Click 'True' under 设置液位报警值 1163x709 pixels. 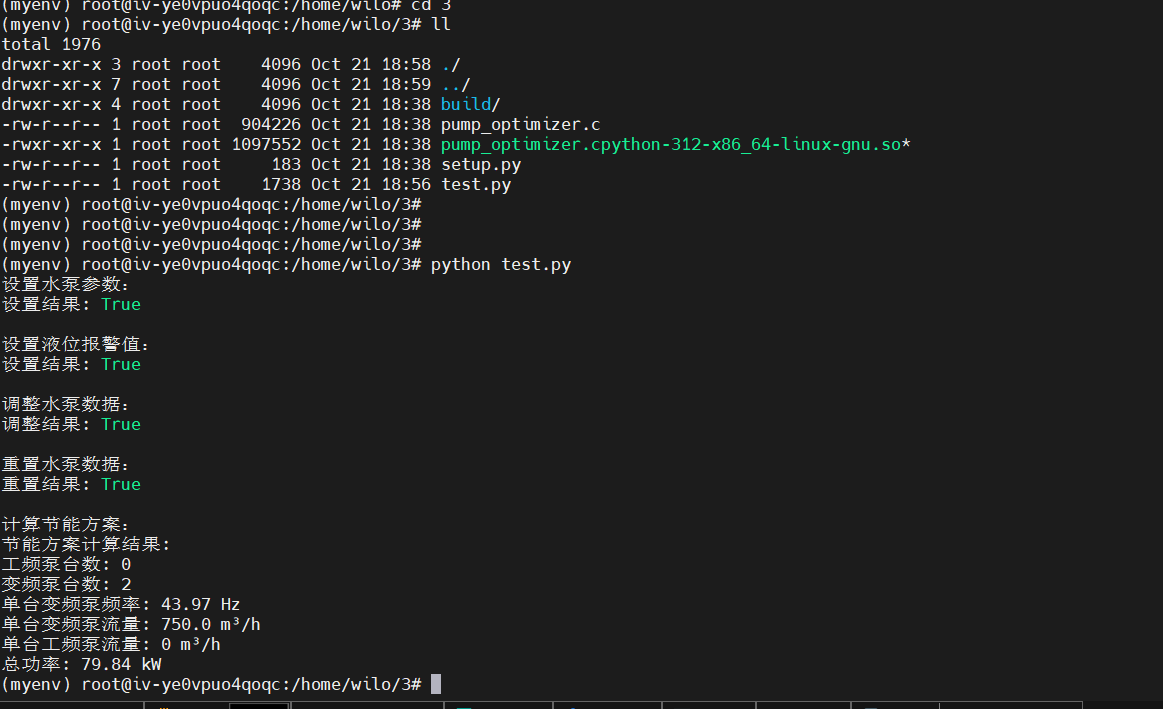click(121, 365)
